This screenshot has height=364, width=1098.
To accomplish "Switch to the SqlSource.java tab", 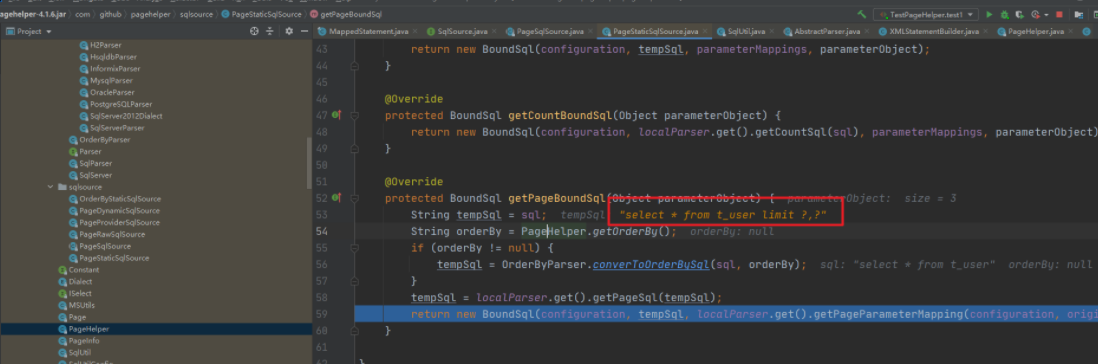I will [x=461, y=32].
